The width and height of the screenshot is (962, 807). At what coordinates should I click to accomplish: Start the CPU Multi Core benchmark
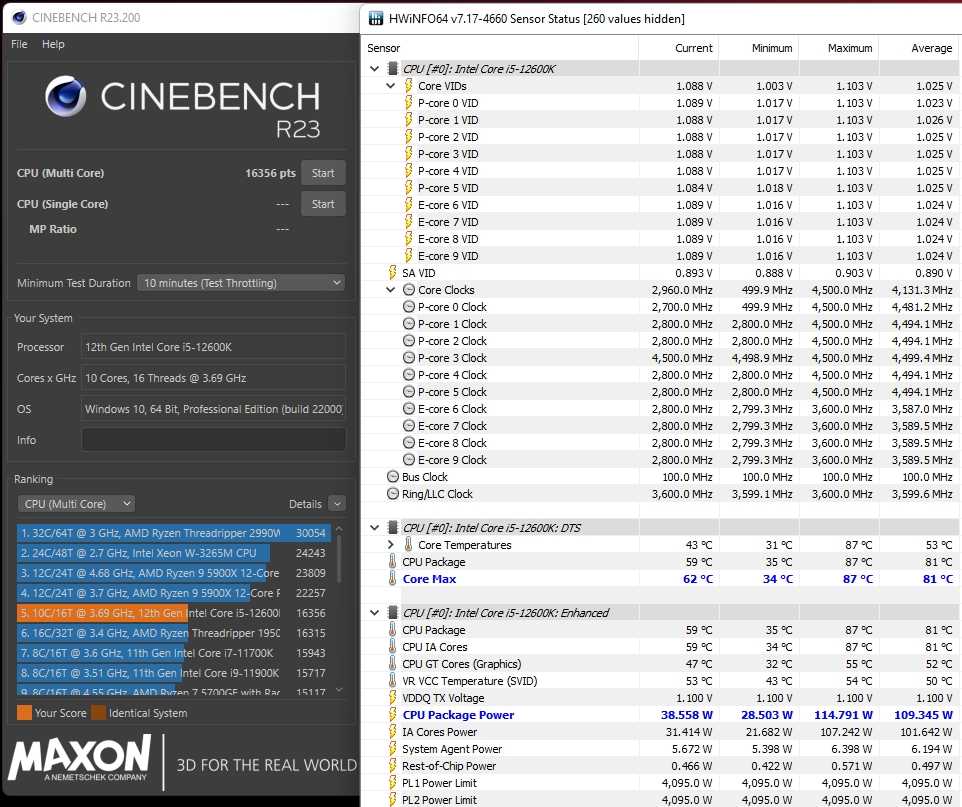323,173
